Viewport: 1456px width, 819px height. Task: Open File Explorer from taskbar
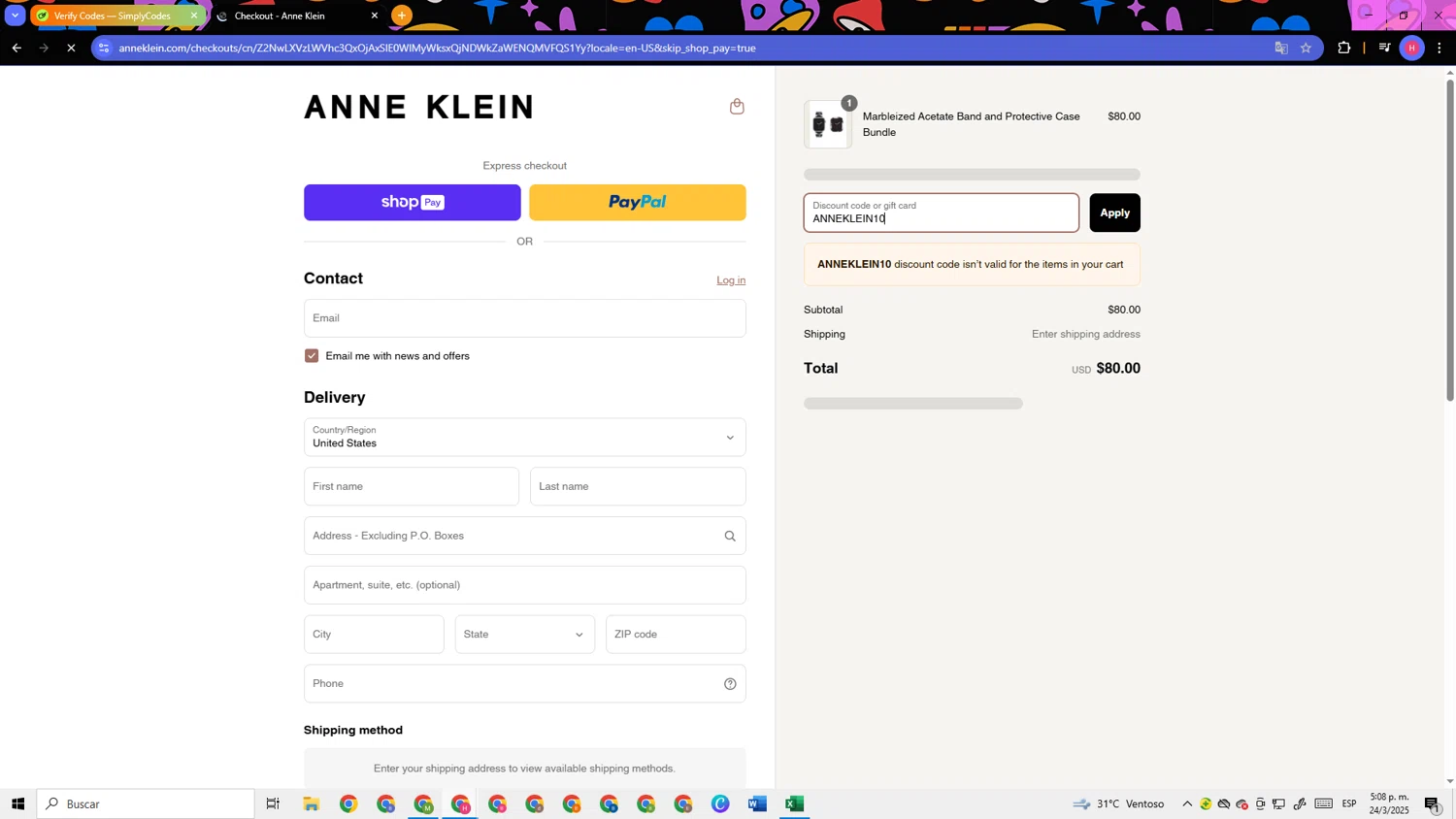312,803
